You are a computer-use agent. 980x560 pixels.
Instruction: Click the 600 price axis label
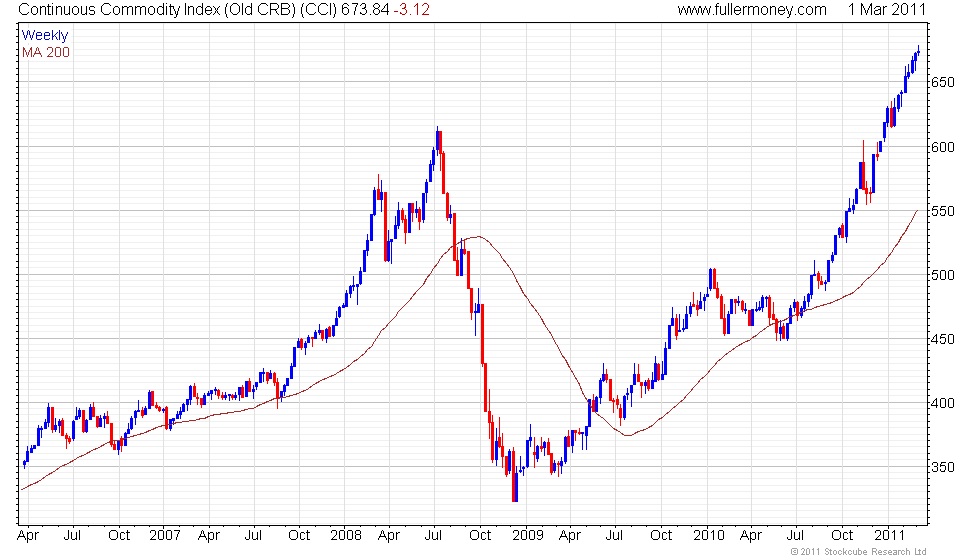coord(943,147)
